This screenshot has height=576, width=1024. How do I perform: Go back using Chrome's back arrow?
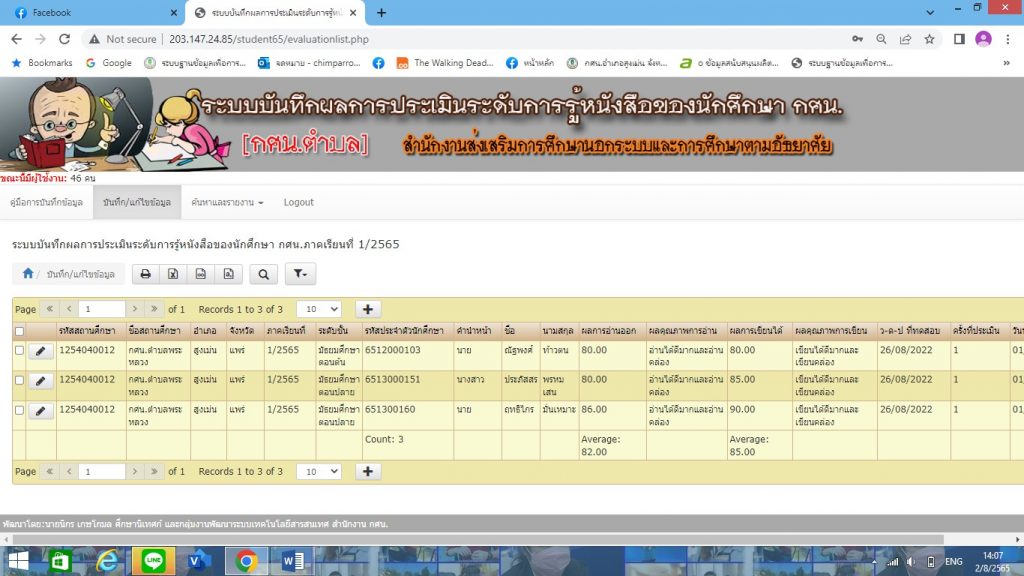click(x=16, y=39)
